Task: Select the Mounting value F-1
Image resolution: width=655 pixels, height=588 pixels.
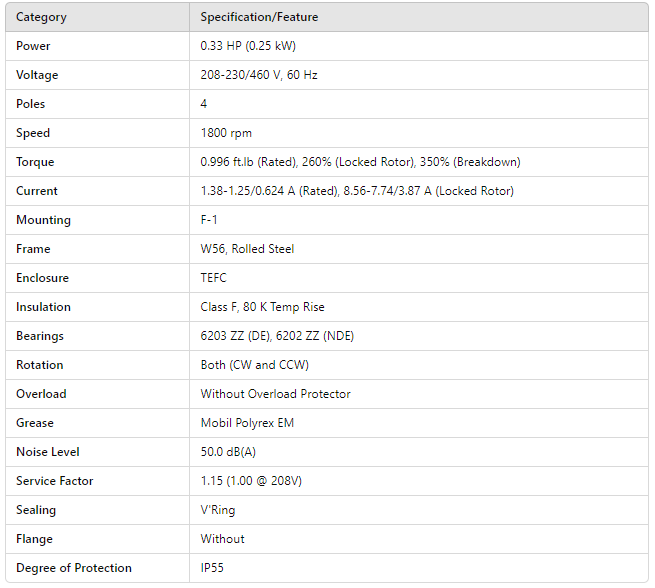Action: pyautogui.click(x=211, y=220)
